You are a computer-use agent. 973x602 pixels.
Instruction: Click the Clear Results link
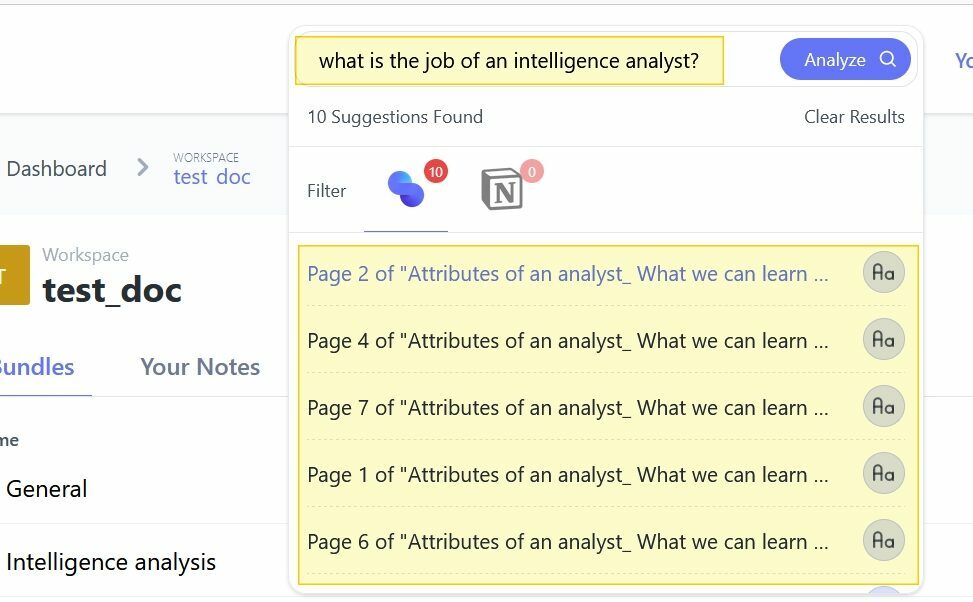[x=854, y=117]
